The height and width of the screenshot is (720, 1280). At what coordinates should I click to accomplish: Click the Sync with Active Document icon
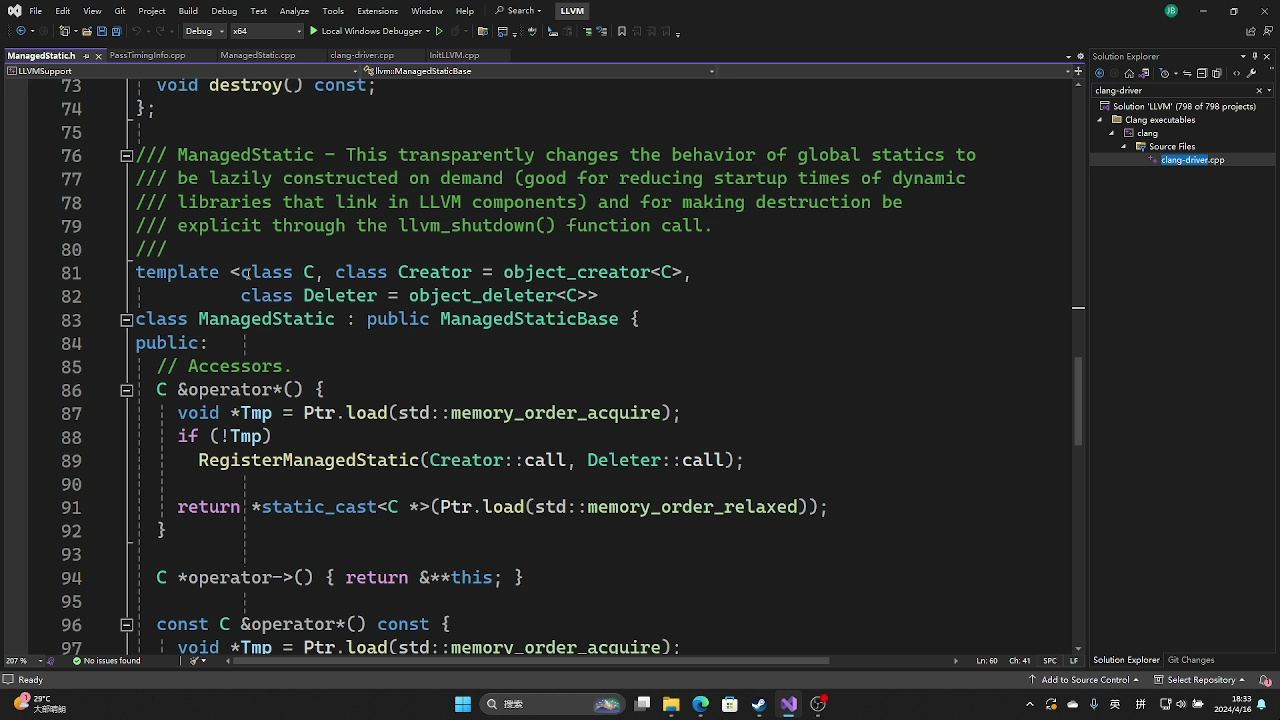pos(1187,73)
